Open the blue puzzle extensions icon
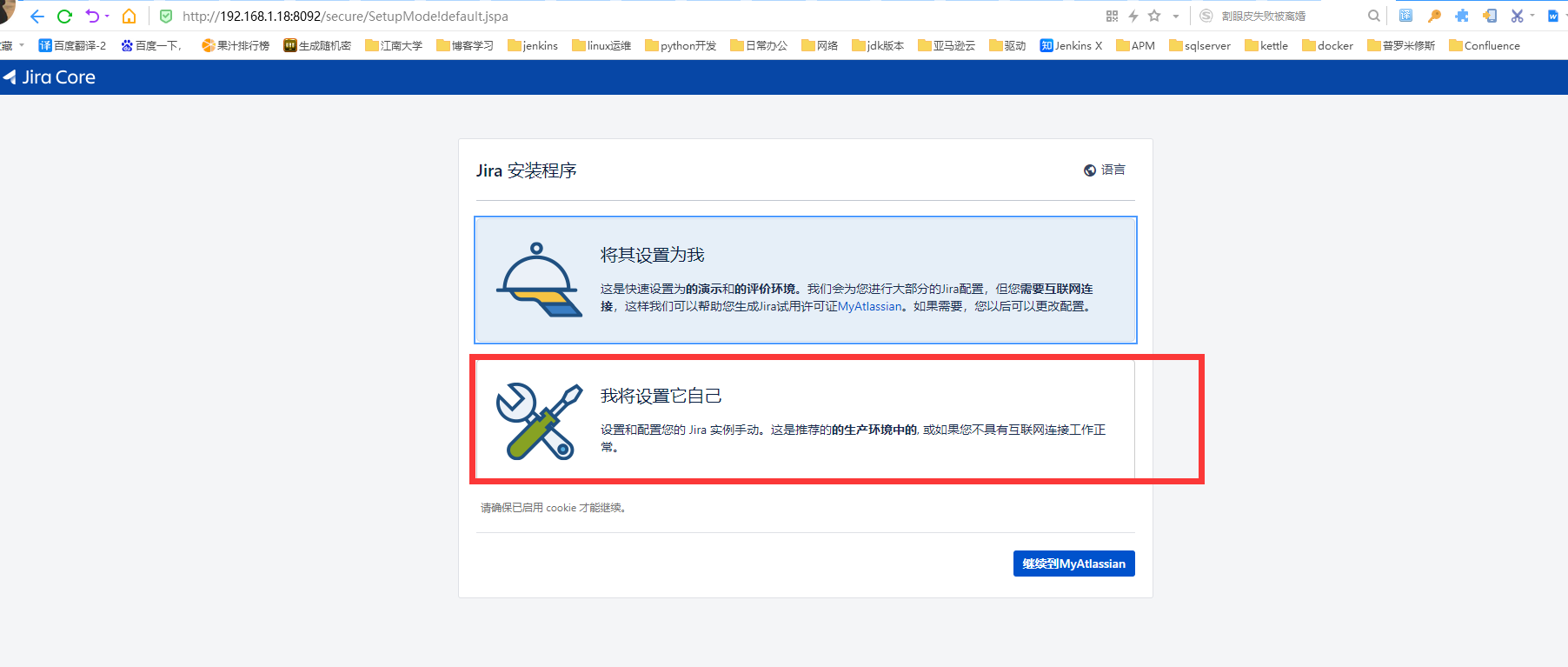Screen dimensions: 1568x667 [x=1462, y=16]
